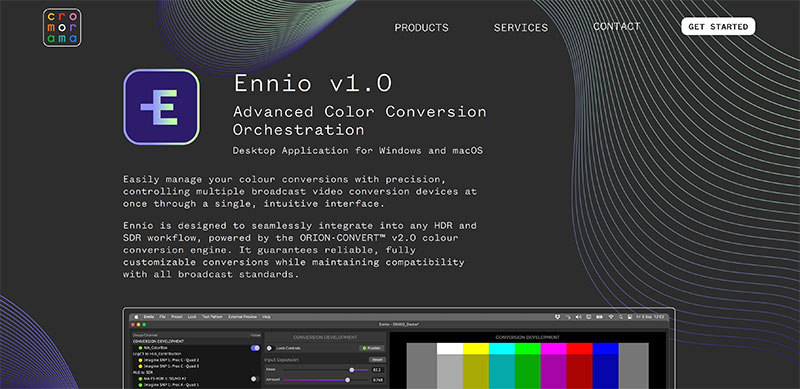Click the green window maximize dot in the Ennio window
Image resolution: width=800 pixels, height=389 pixels.
(x=144, y=325)
